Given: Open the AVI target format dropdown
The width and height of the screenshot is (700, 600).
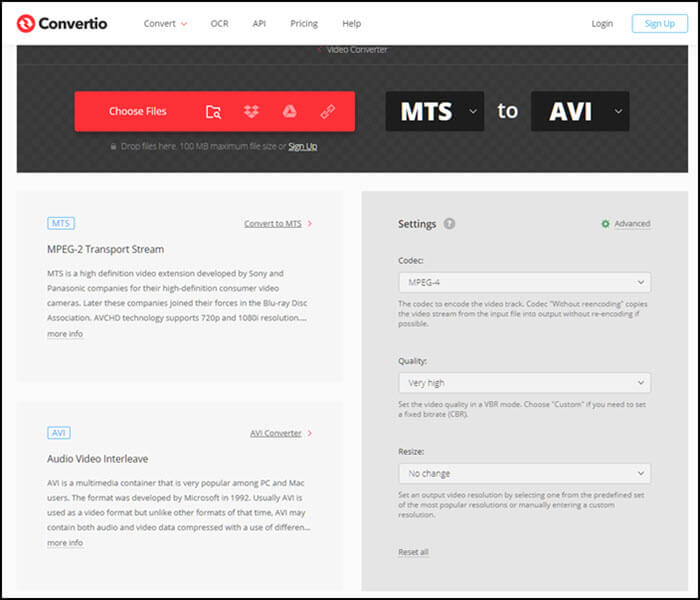Looking at the screenshot, I should pos(580,112).
